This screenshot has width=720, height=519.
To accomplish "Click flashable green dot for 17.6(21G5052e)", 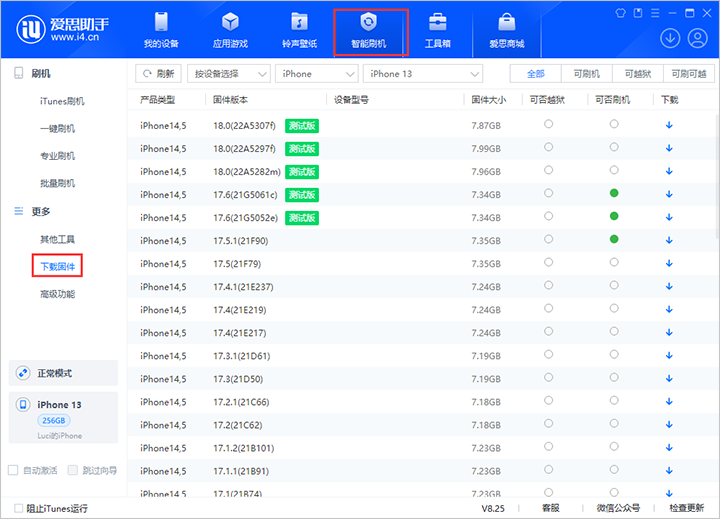I will tap(614, 216).
